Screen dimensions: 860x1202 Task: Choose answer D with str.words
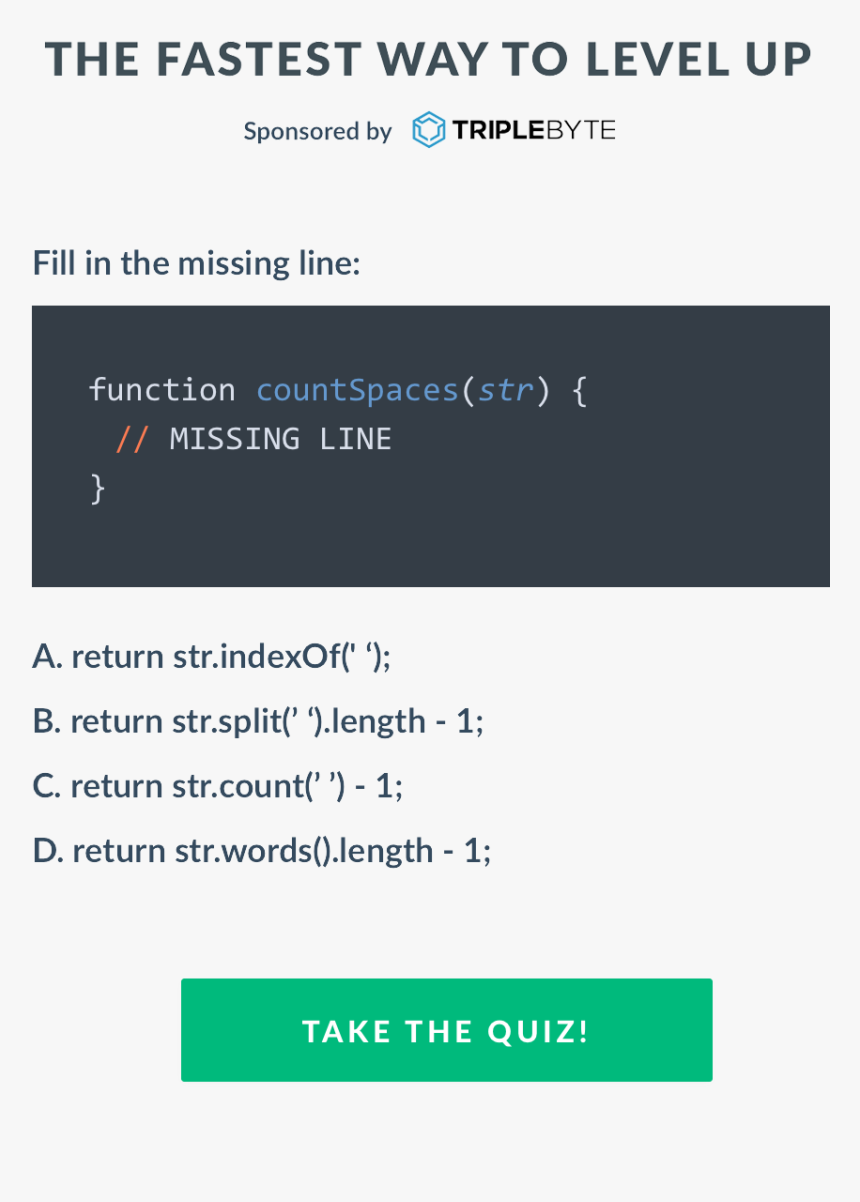click(262, 851)
